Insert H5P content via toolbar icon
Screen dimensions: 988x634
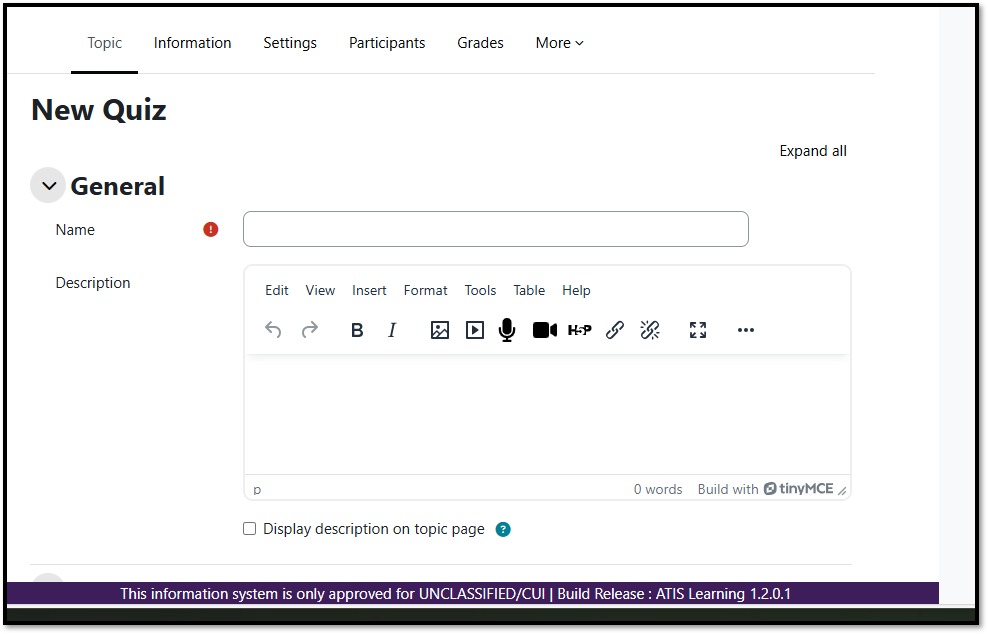tap(580, 330)
